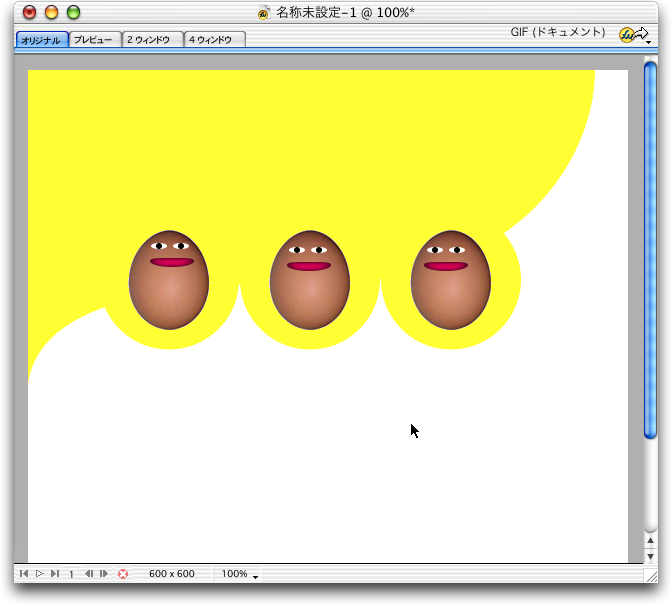Viewport: 672px width, 606px height.
Task: Click the Quick Export Fireworks icon
Action: [634, 35]
